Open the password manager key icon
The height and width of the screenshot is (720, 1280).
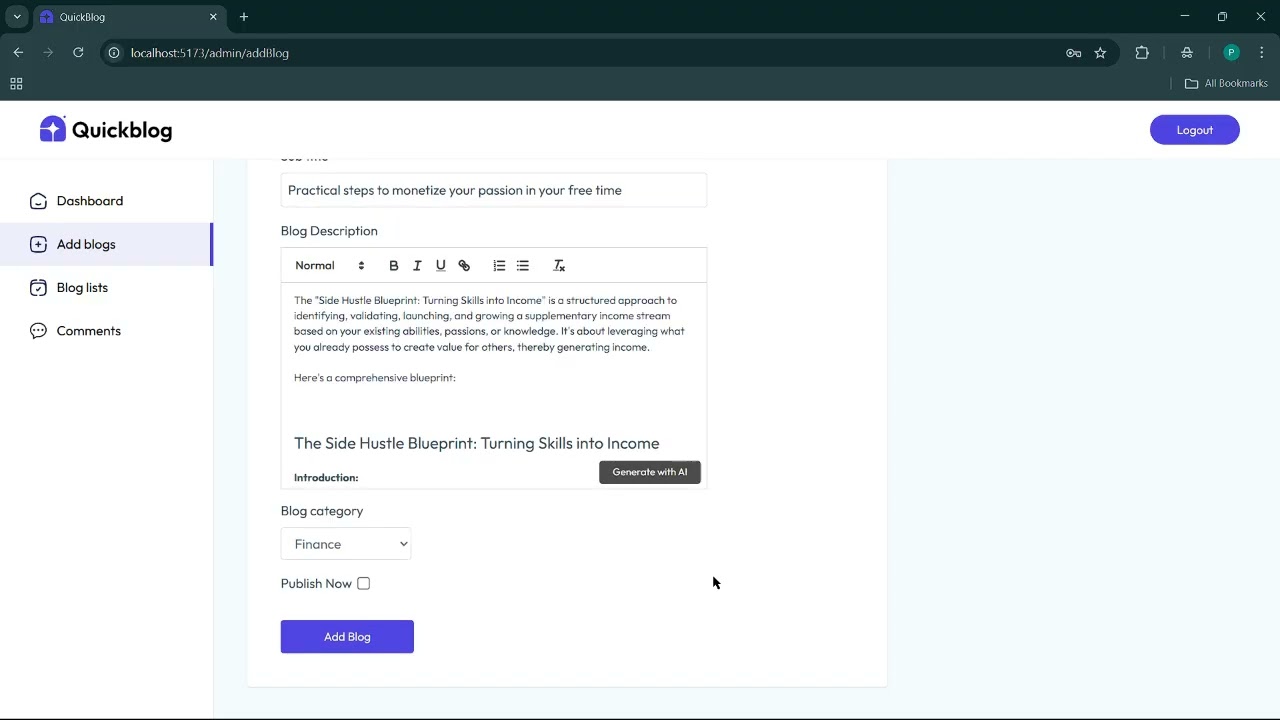tap(1073, 53)
